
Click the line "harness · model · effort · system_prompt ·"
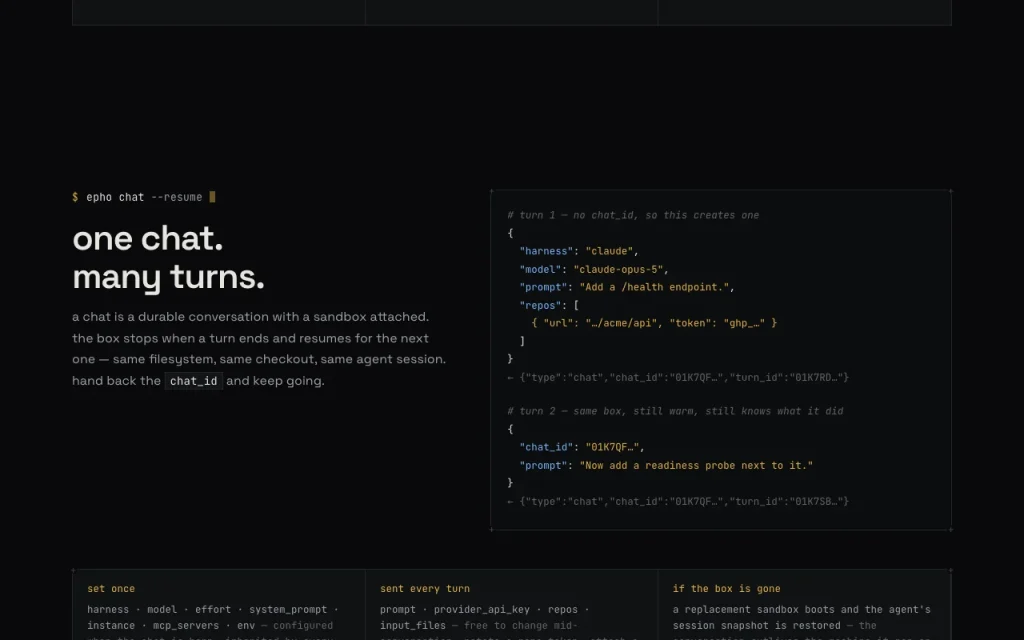213,609
